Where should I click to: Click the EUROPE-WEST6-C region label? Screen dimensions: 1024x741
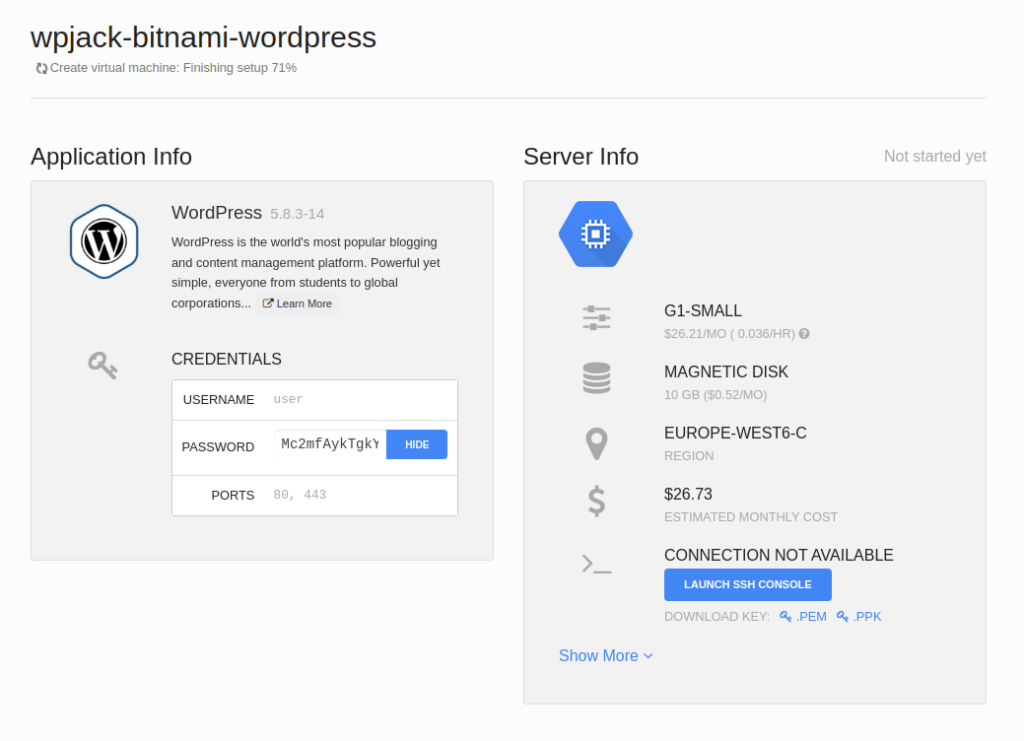tap(735, 433)
